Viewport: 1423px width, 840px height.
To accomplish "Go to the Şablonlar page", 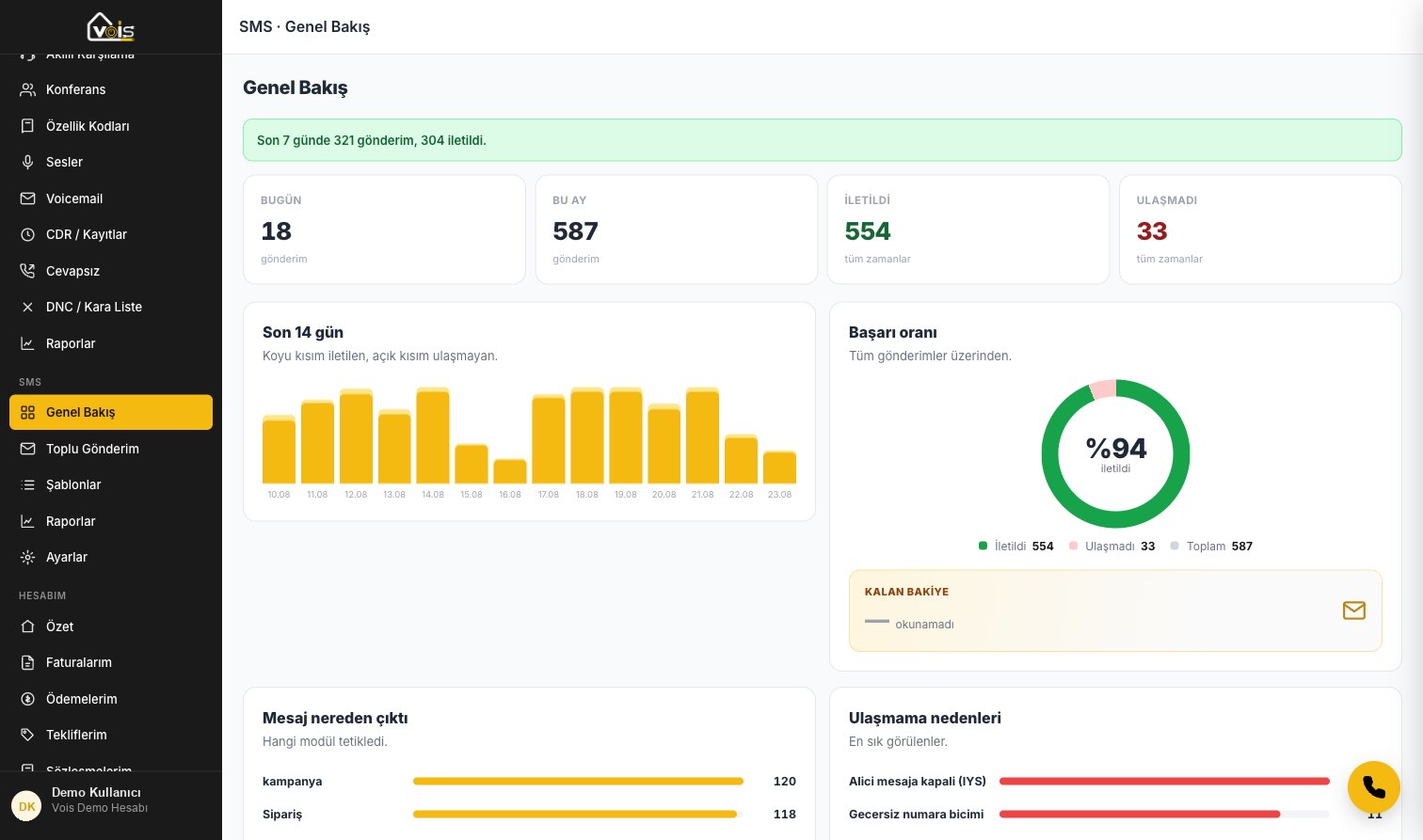I will [111, 484].
